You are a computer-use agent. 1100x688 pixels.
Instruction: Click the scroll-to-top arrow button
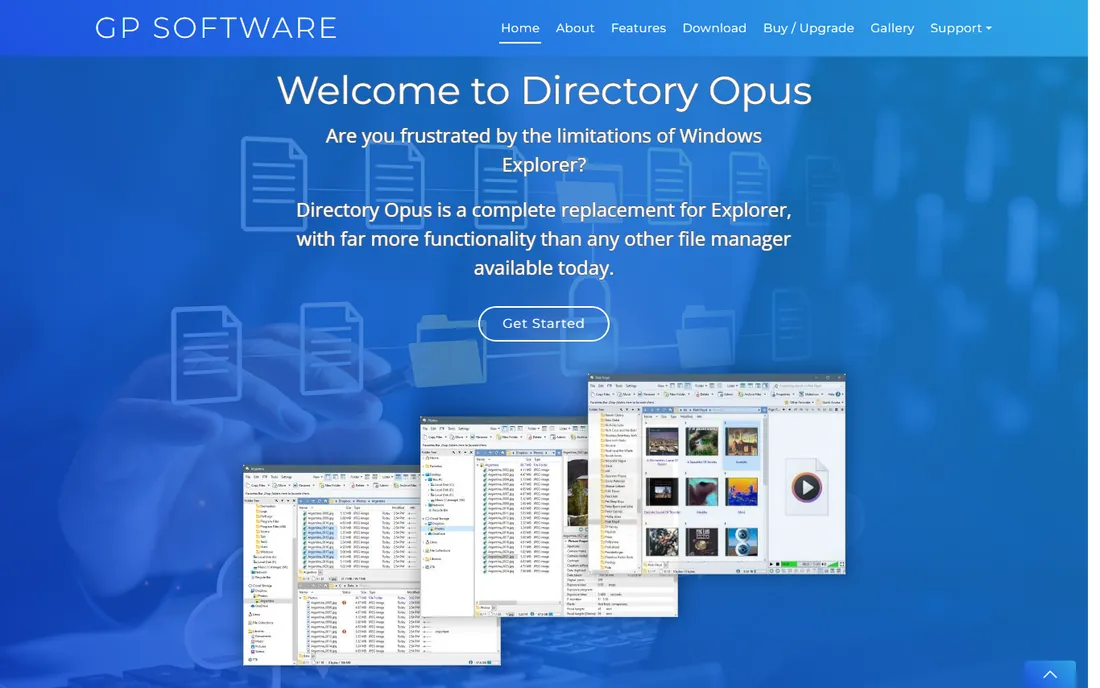click(x=1049, y=674)
